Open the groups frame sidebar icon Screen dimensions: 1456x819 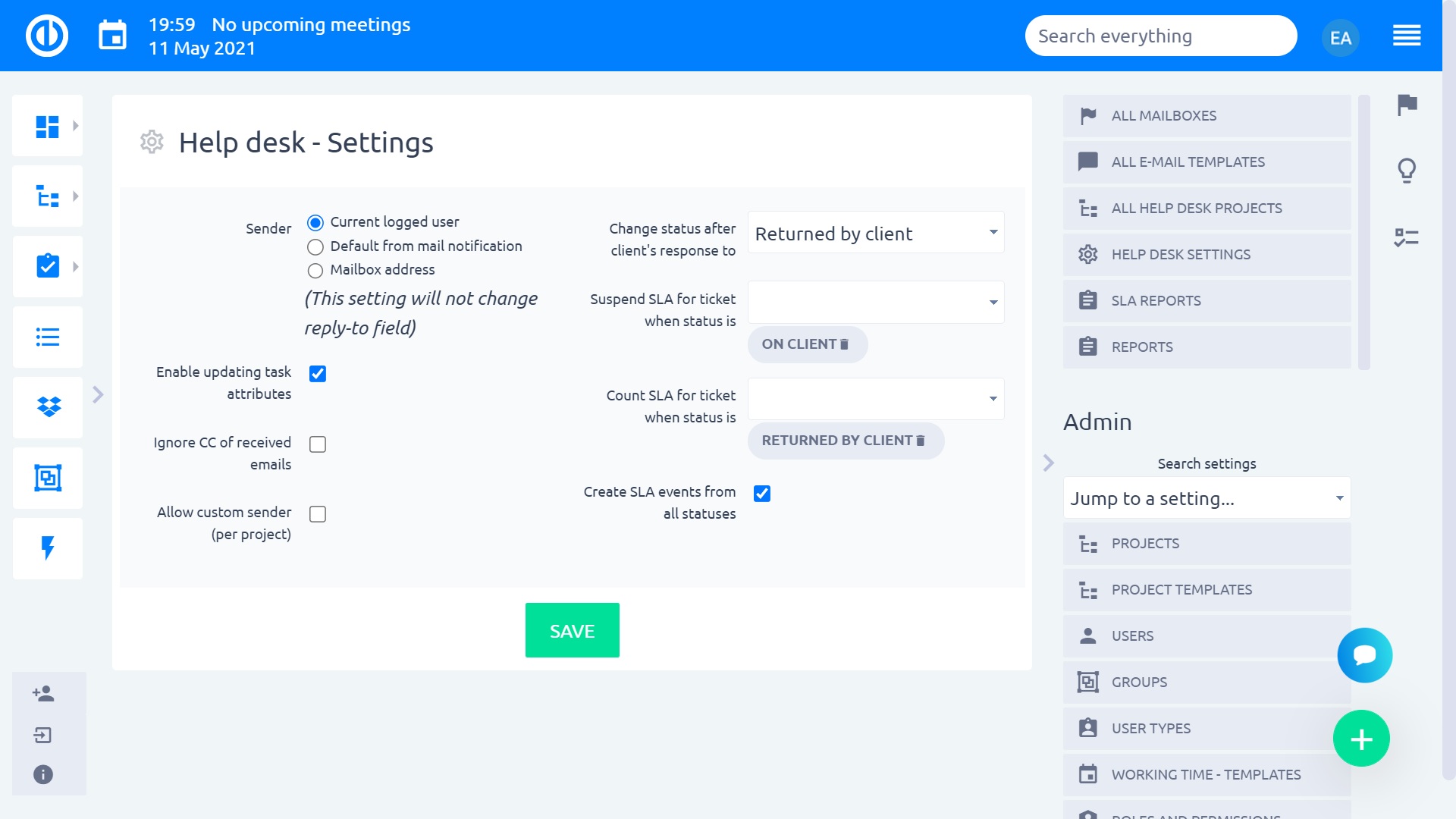pyautogui.click(x=48, y=478)
